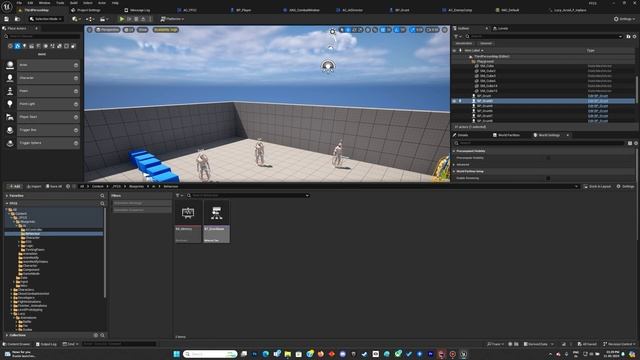
Task: Open the File menu
Action: click(x=19, y=3)
